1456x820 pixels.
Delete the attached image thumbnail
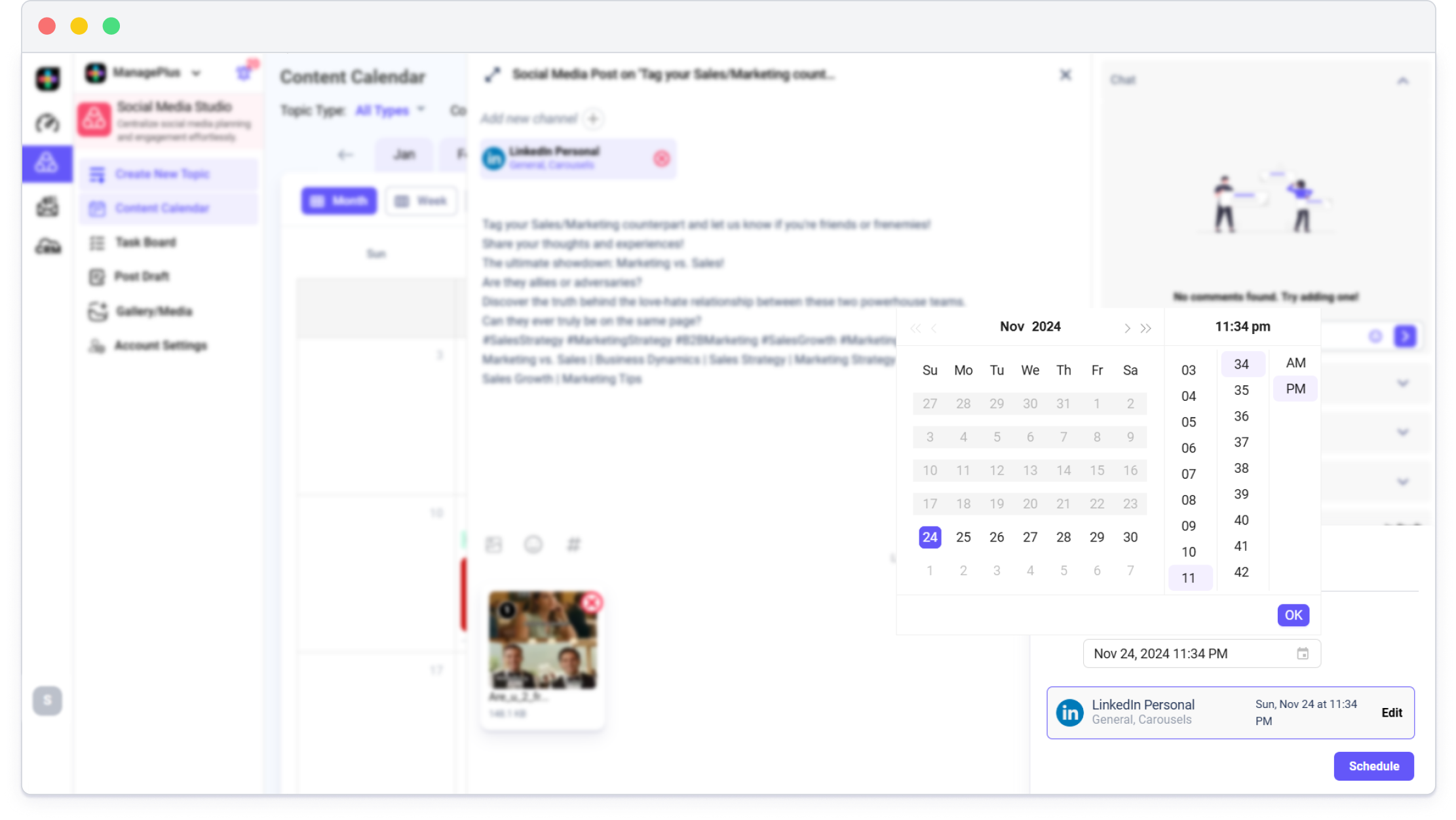pos(592,603)
